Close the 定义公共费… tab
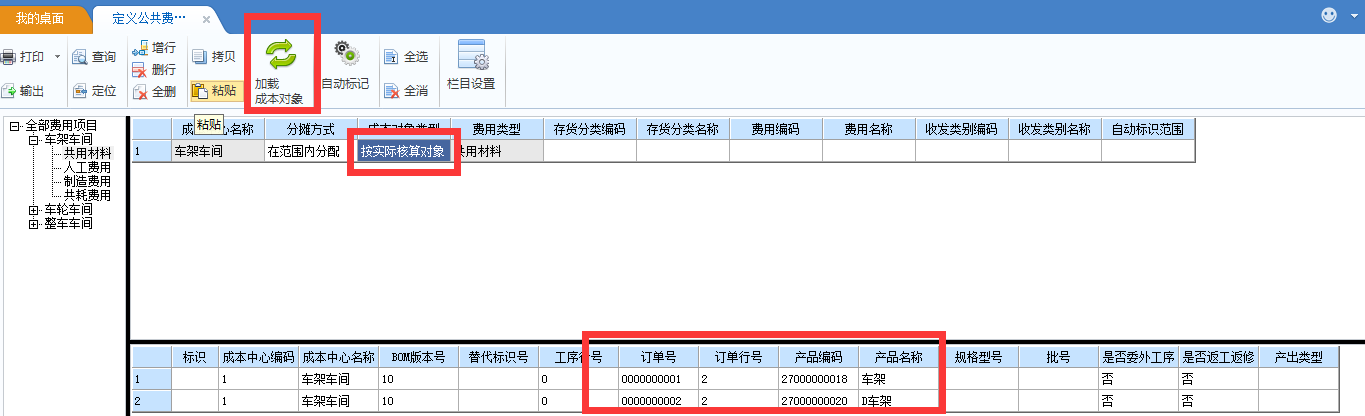This screenshot has width=1365, height=416. 206,20
